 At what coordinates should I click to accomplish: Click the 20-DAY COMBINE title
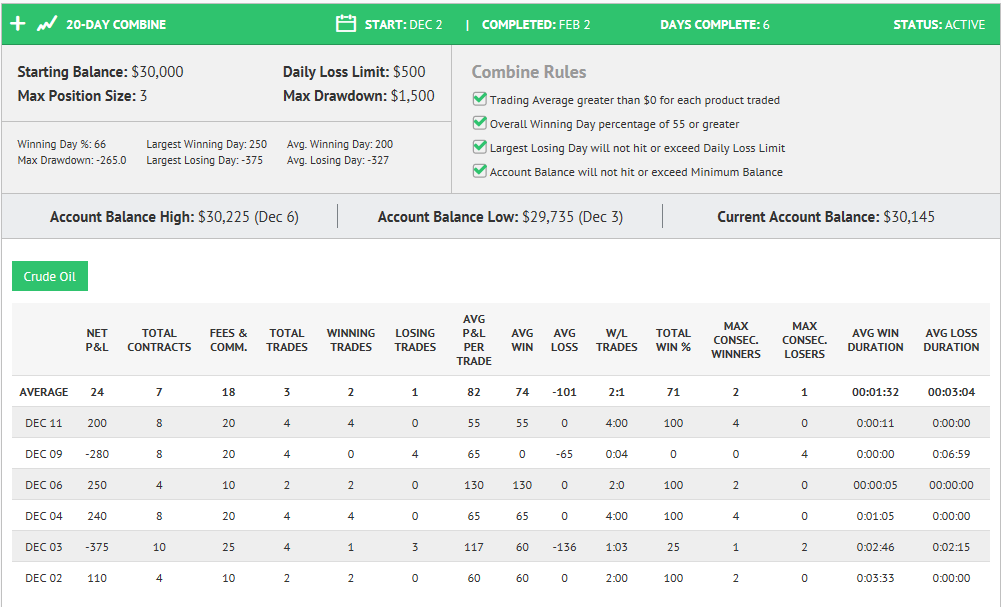(x=116, y=24)
